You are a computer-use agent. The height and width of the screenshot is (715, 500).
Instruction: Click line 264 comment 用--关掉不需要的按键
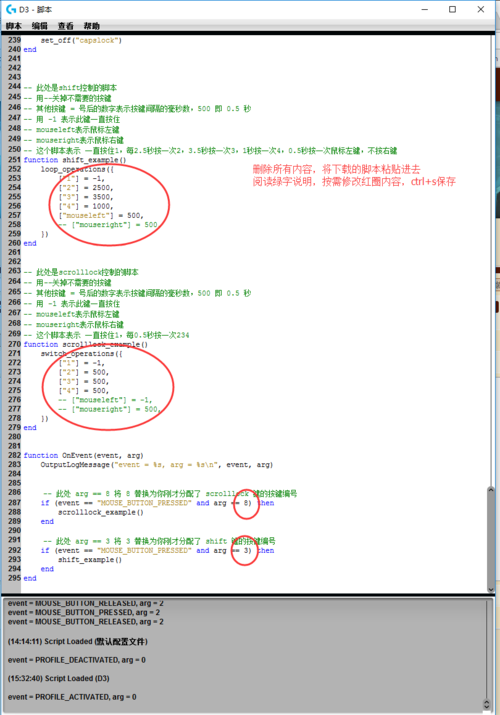[67, 283]
